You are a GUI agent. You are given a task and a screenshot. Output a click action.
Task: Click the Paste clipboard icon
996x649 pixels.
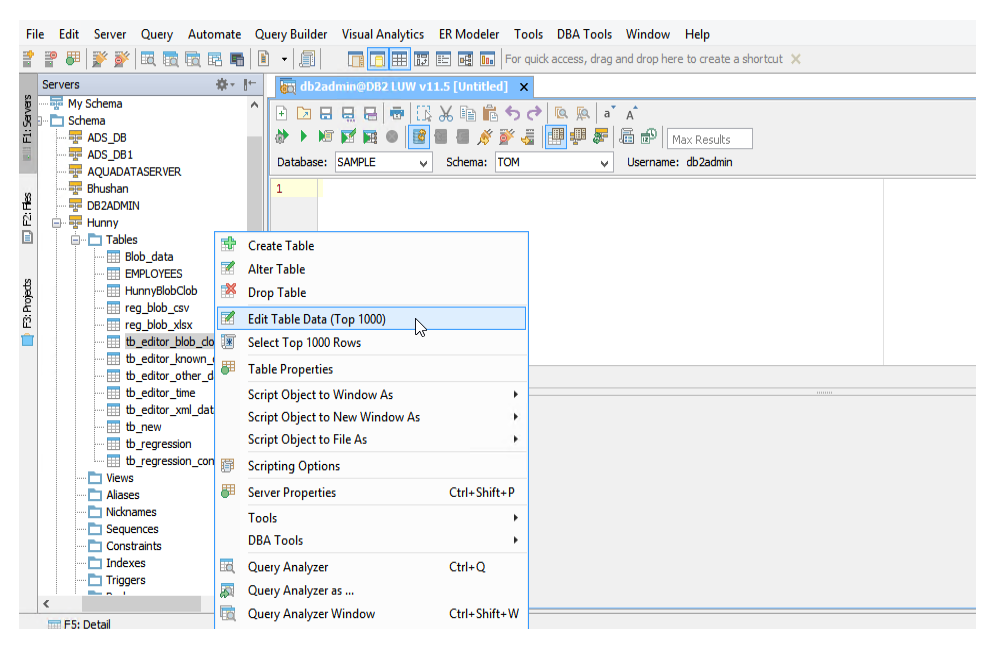(490, 114)
